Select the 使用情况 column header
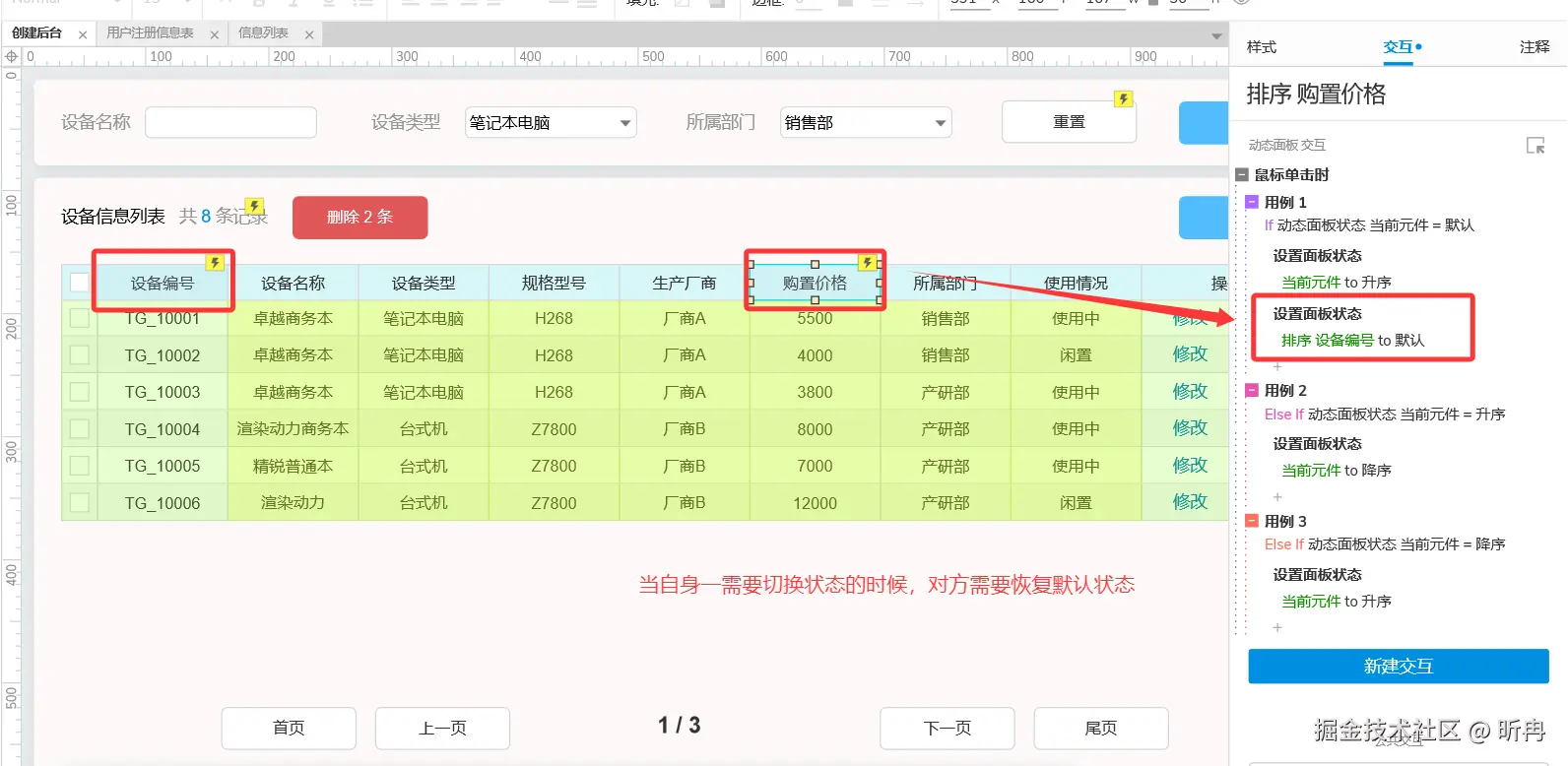 click(1076, 283)
